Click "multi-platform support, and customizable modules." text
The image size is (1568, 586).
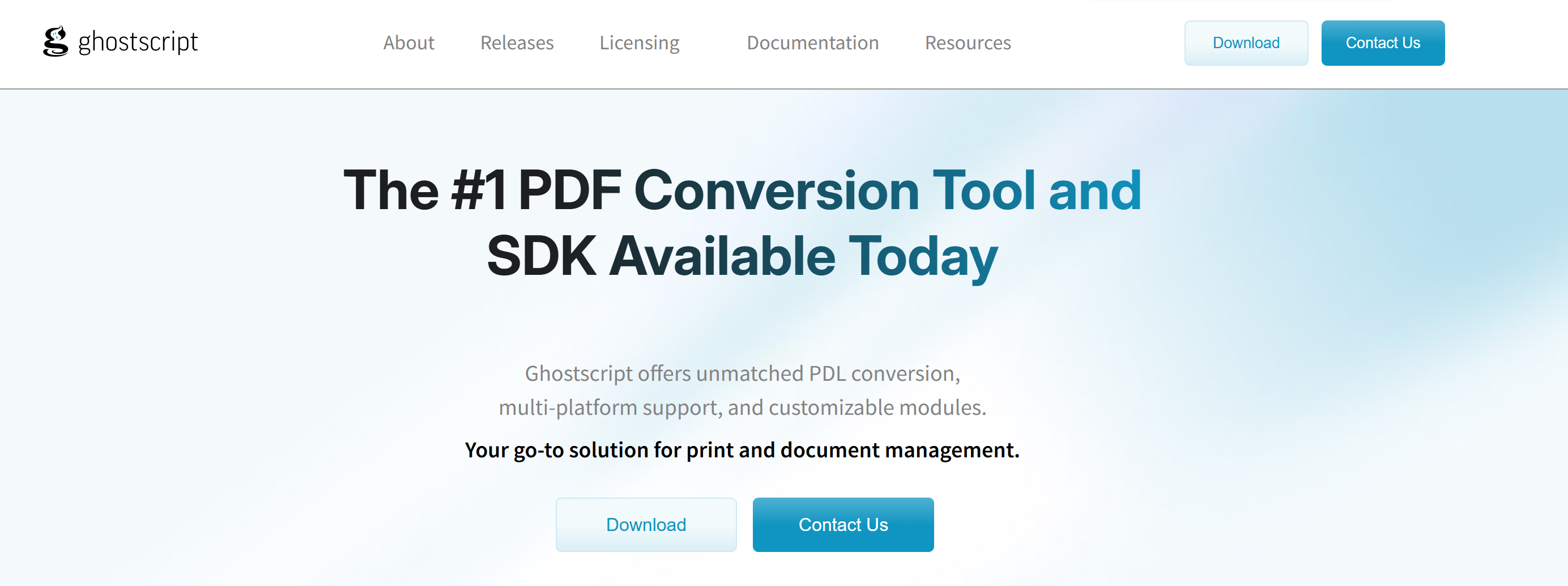743,407
